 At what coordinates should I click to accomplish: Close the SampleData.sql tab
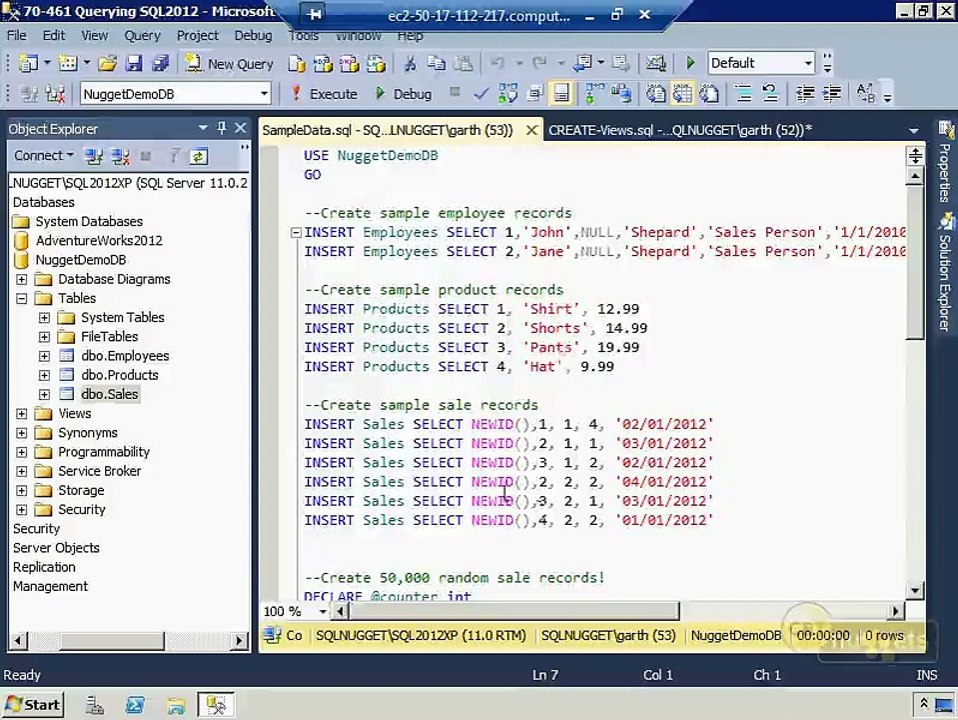pyautogui.click(x=532, y=130)
